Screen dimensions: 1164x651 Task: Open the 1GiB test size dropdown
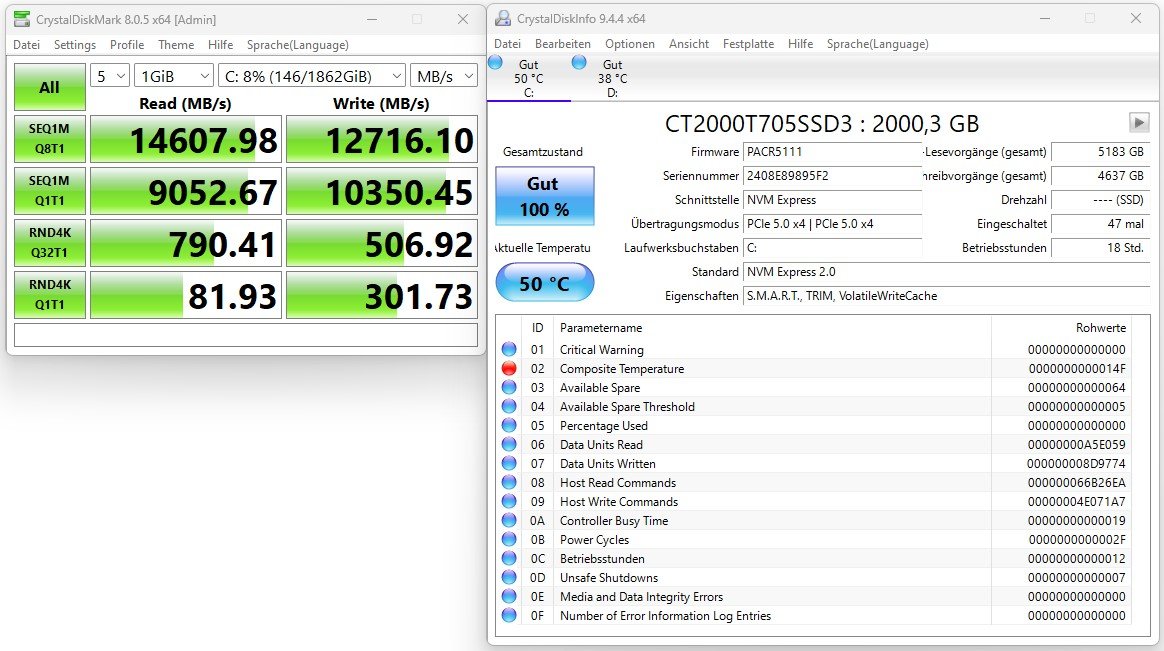(172, 75)
